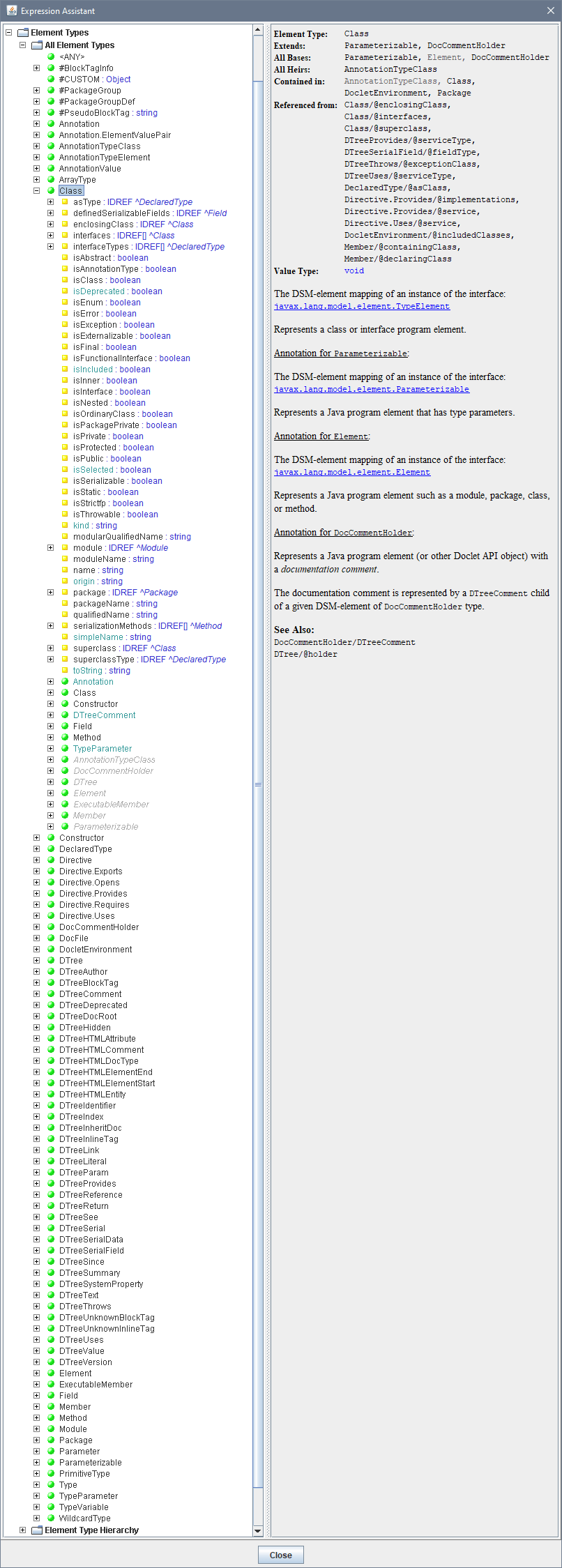The image size is (562, 1568).
Task: Expand the serializationMethods attribute
Action: tap(50, 626)
